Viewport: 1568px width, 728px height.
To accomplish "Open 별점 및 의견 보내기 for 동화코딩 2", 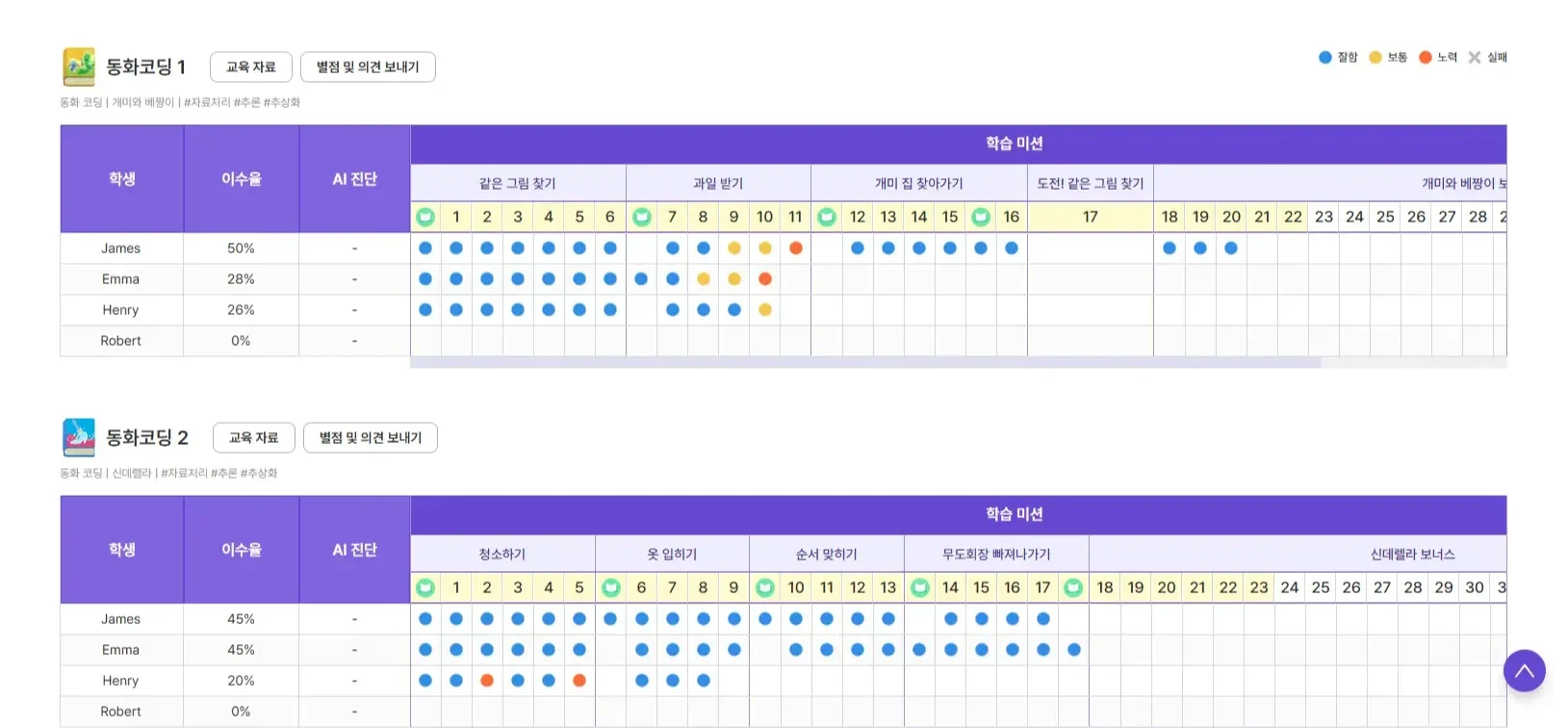I will 371,438.
